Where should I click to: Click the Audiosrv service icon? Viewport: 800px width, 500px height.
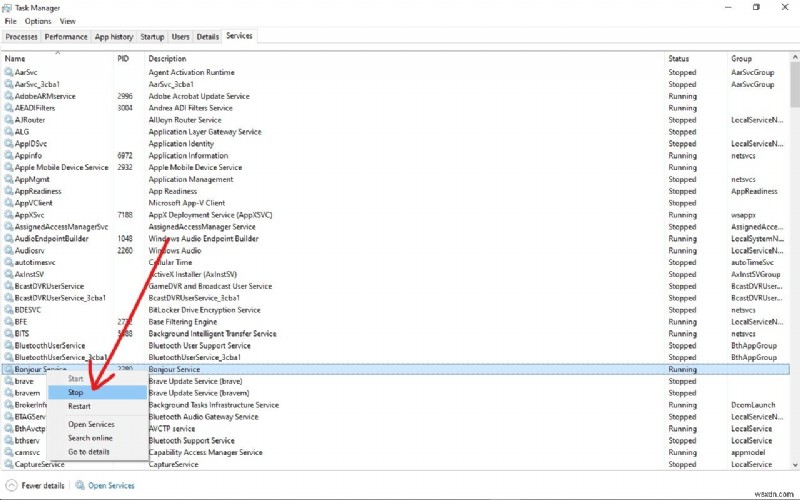coord(9,250)
